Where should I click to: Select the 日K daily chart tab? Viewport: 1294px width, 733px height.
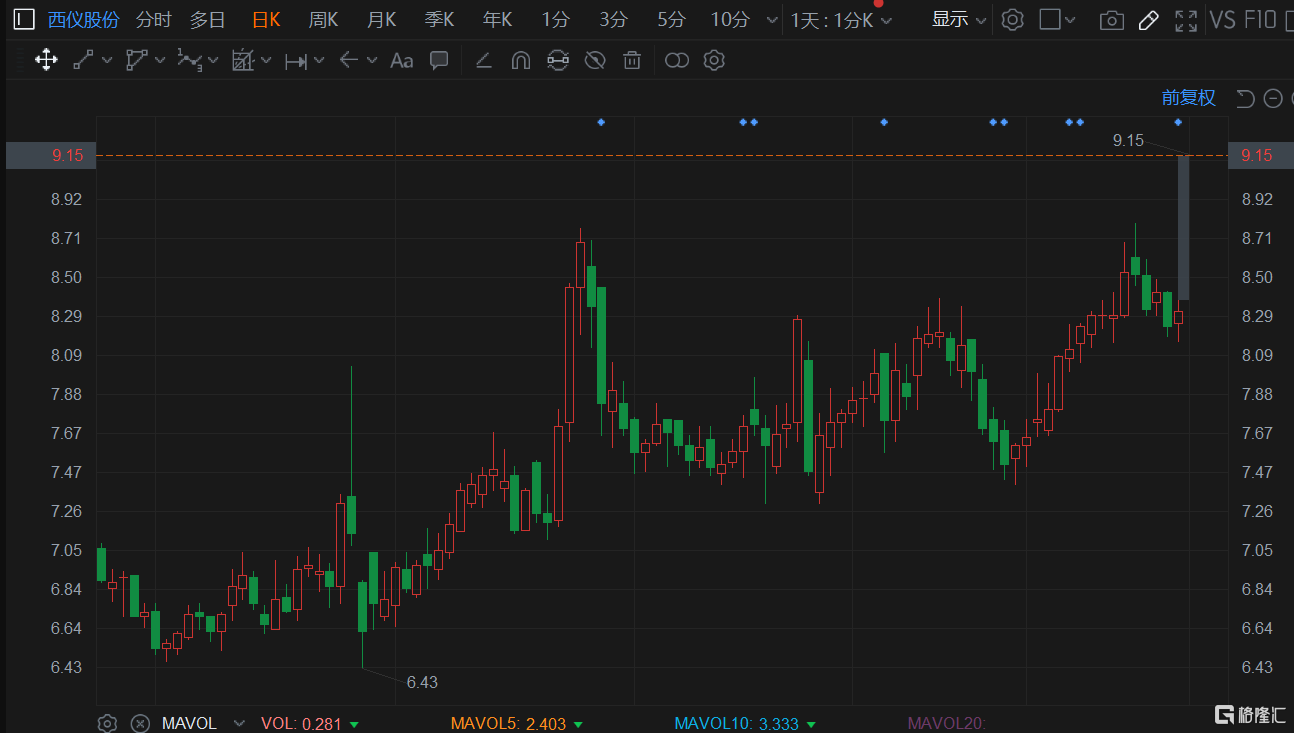(x=266, y=20)
